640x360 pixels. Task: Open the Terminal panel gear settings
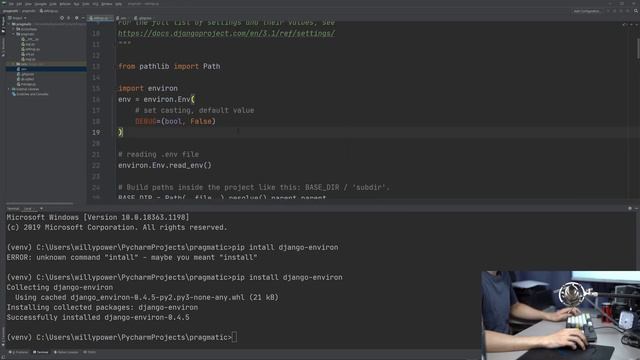(630, 209)
